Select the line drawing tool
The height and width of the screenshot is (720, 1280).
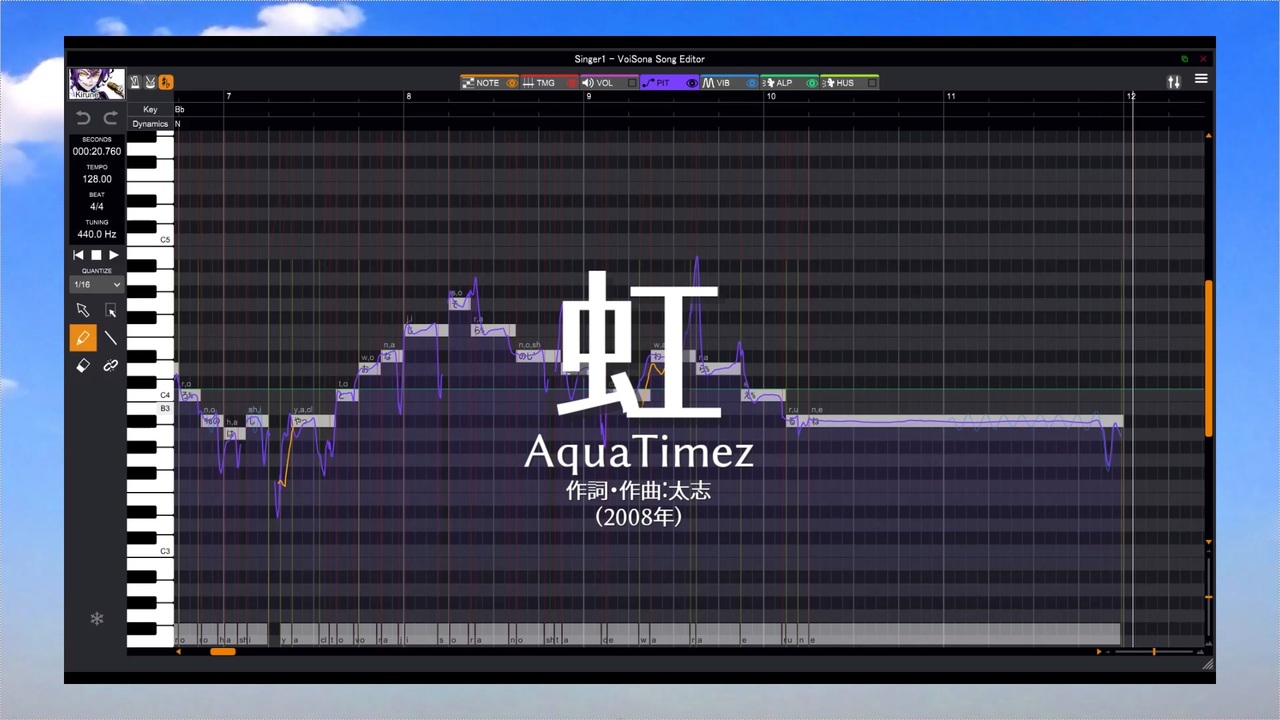tap(110, 338)
